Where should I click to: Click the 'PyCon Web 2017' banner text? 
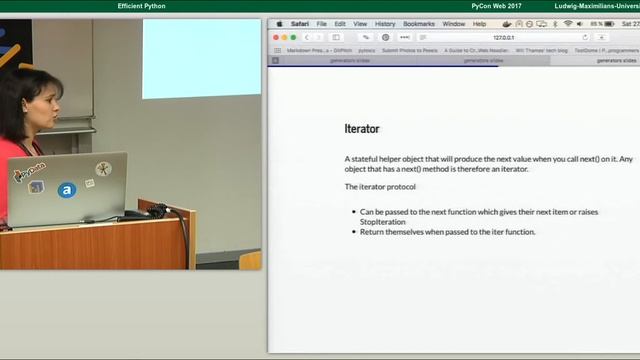click(496, 6)
